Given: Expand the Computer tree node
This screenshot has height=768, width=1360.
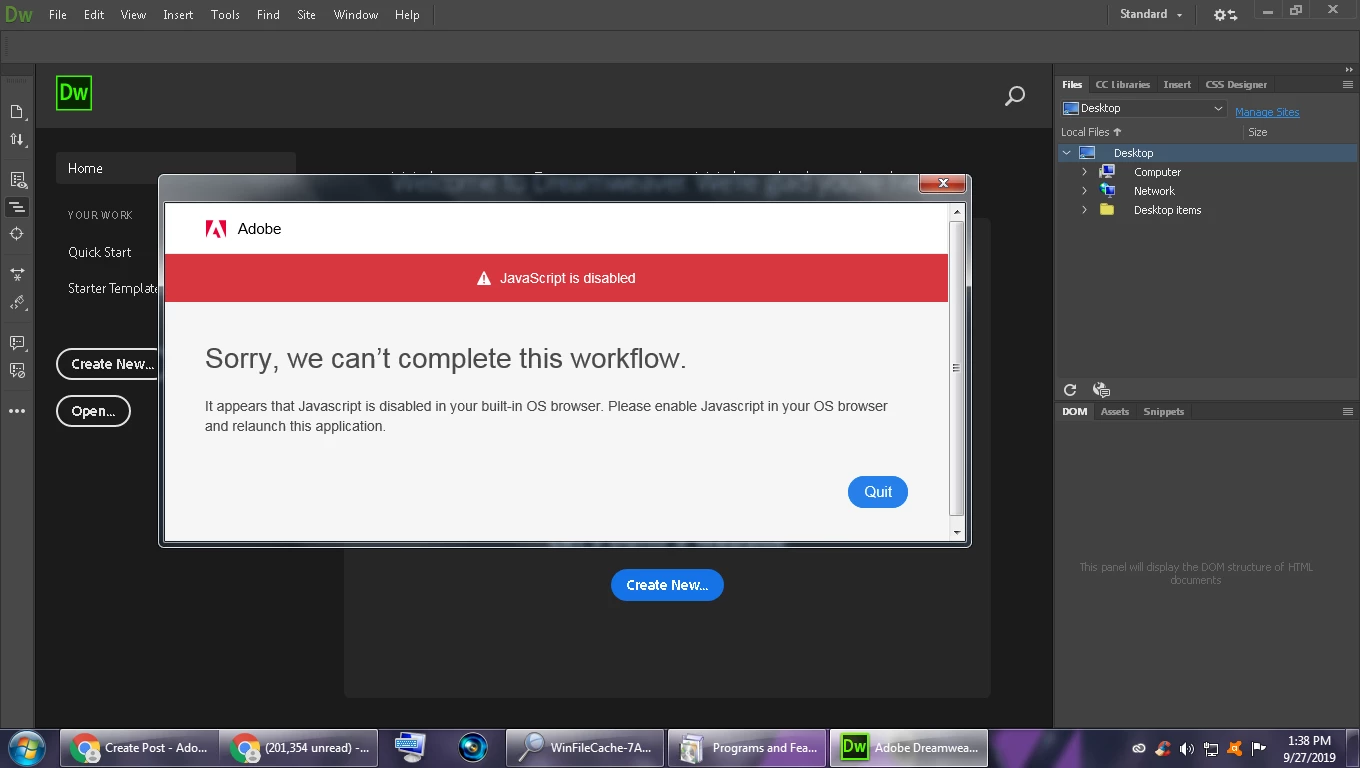Looking at the screenshot, I should coord(1084,172).
